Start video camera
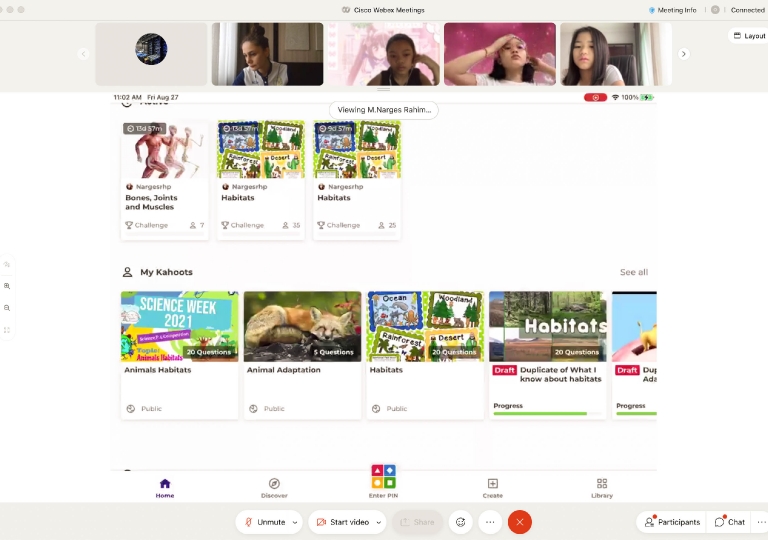The height and width of the screenshot is (540, 768). 342,522
